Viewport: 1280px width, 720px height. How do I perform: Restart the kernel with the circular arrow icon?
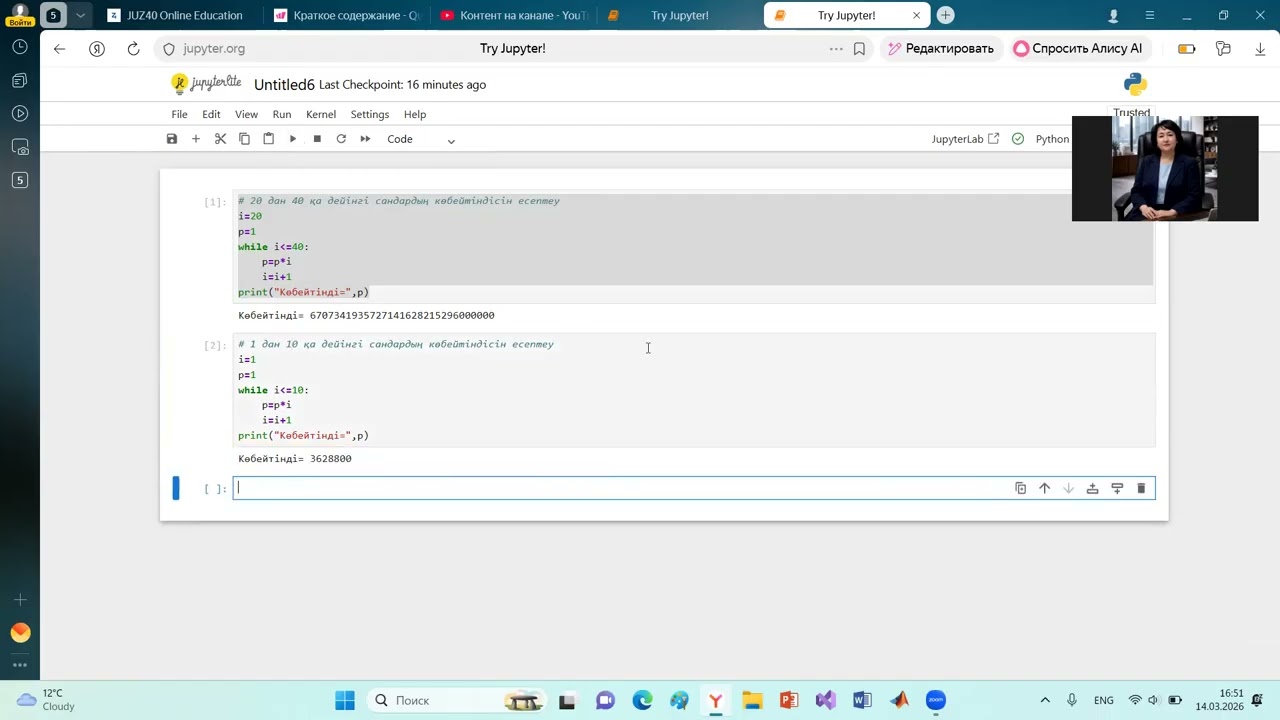(341, 139)
